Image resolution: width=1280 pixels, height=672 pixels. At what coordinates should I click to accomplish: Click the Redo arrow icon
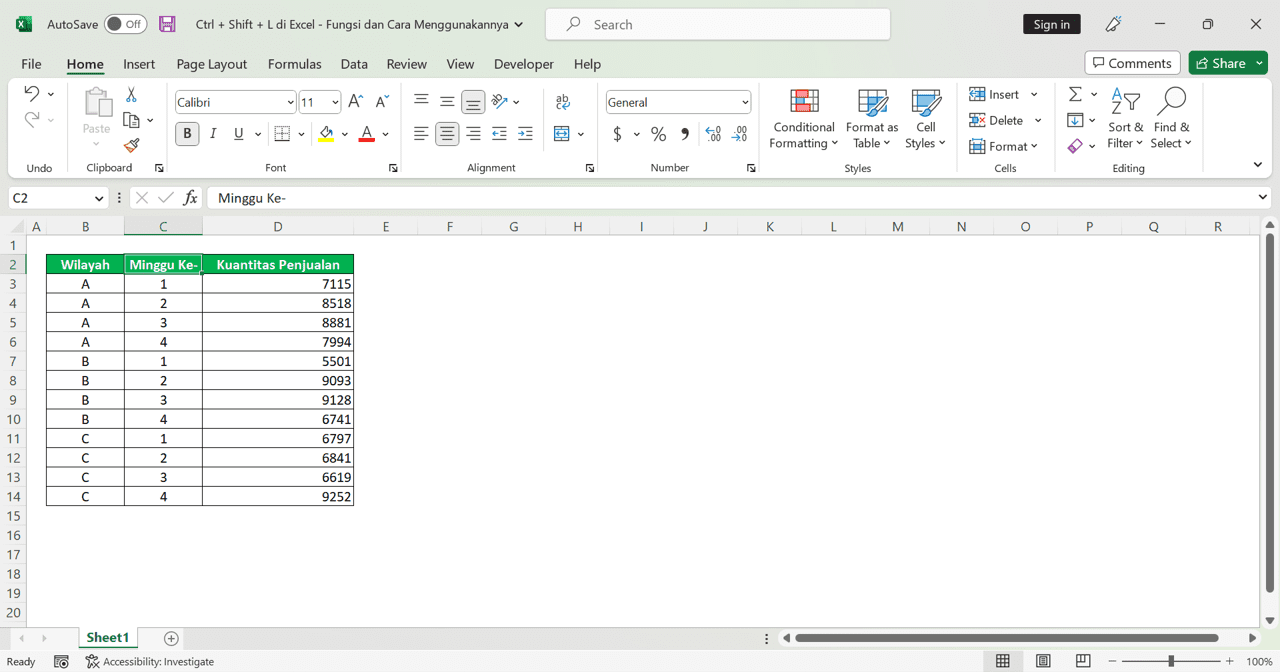click(x=31, y=119)
